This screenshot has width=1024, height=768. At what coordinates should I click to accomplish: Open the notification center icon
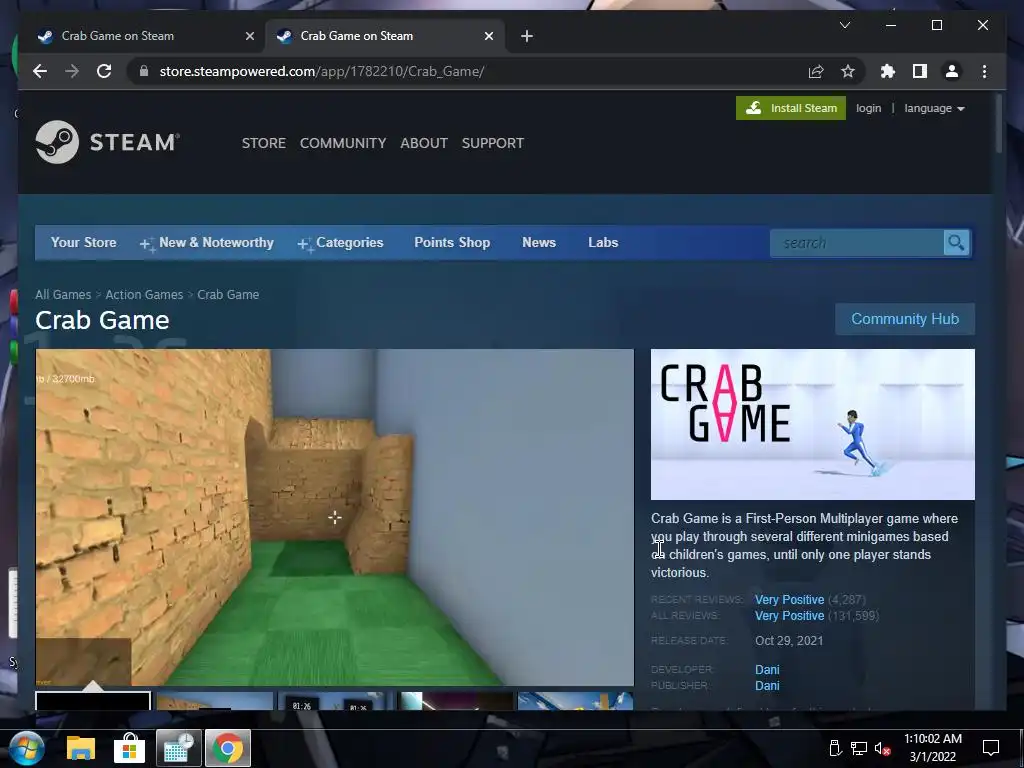pos(991,748)
